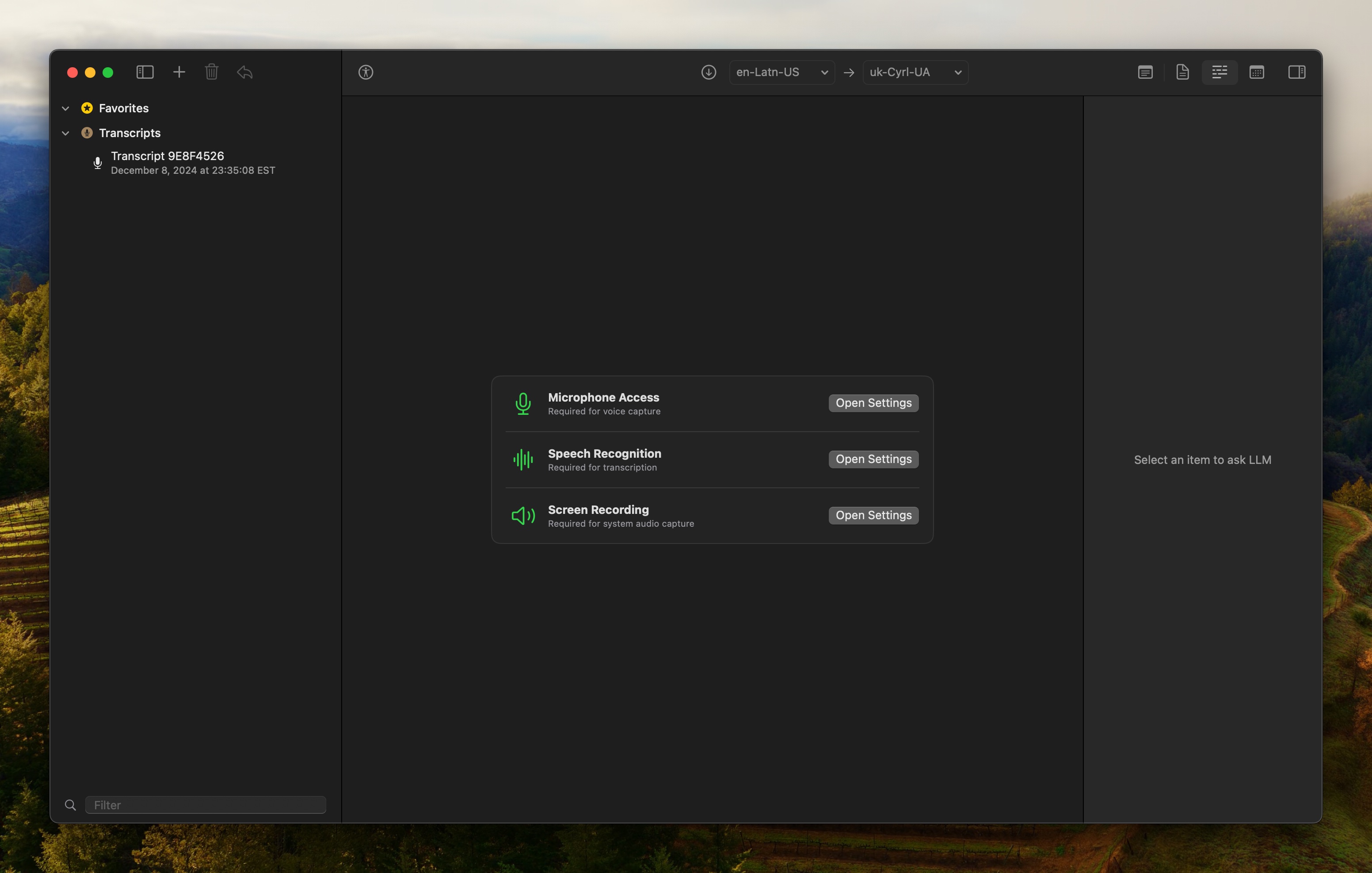Click the search magnifier icon by Filter

[x=70, y=804]
